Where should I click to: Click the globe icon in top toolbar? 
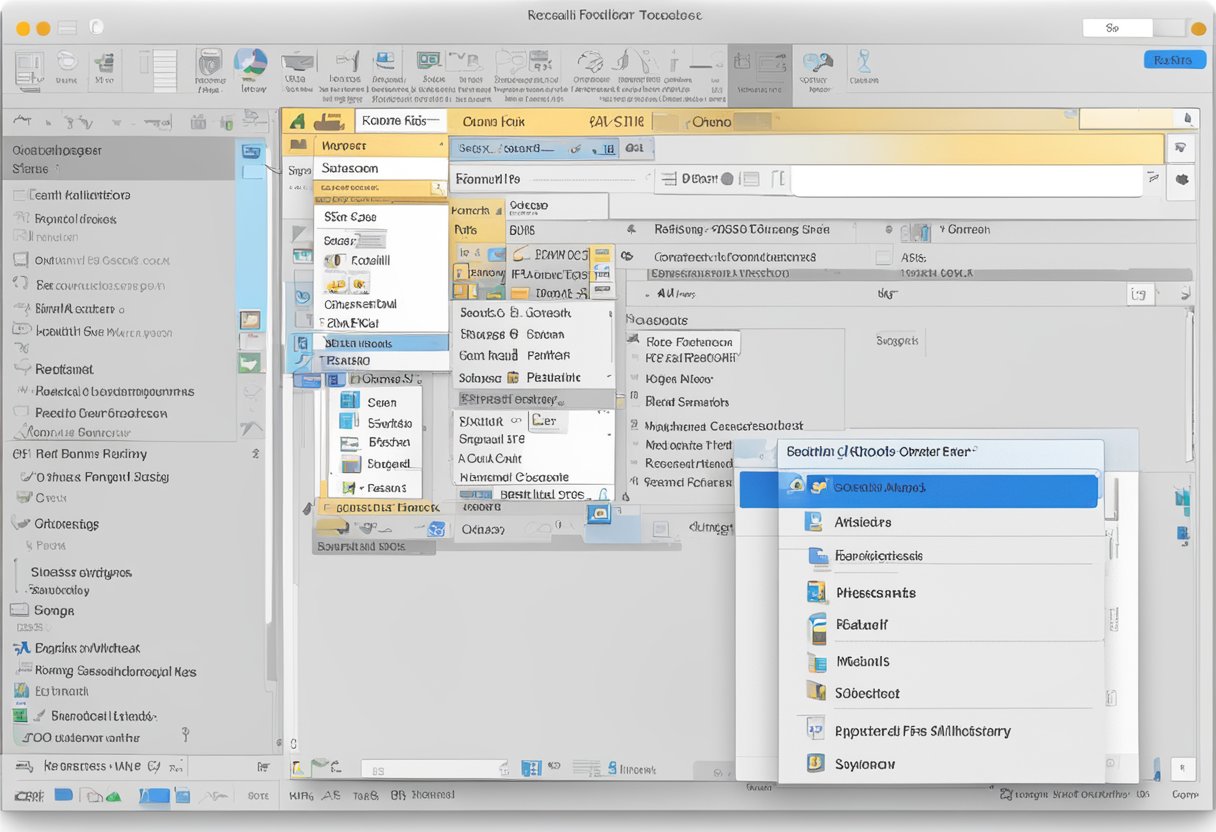250,61
